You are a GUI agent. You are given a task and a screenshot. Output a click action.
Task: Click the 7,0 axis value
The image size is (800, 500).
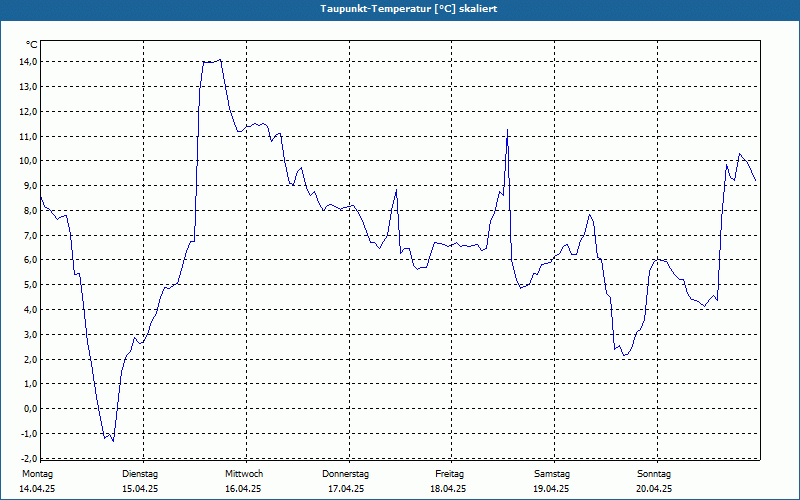tap(30, 235)
